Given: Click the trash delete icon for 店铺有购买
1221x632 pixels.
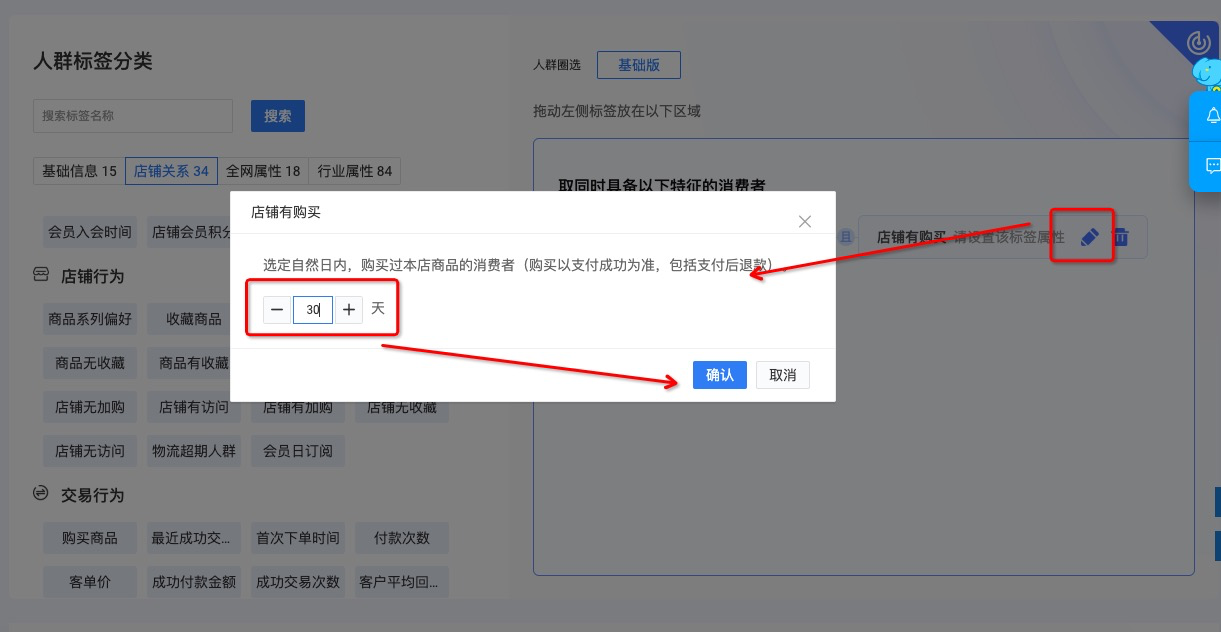Looking at the screenshot, I should point(1121,237).
